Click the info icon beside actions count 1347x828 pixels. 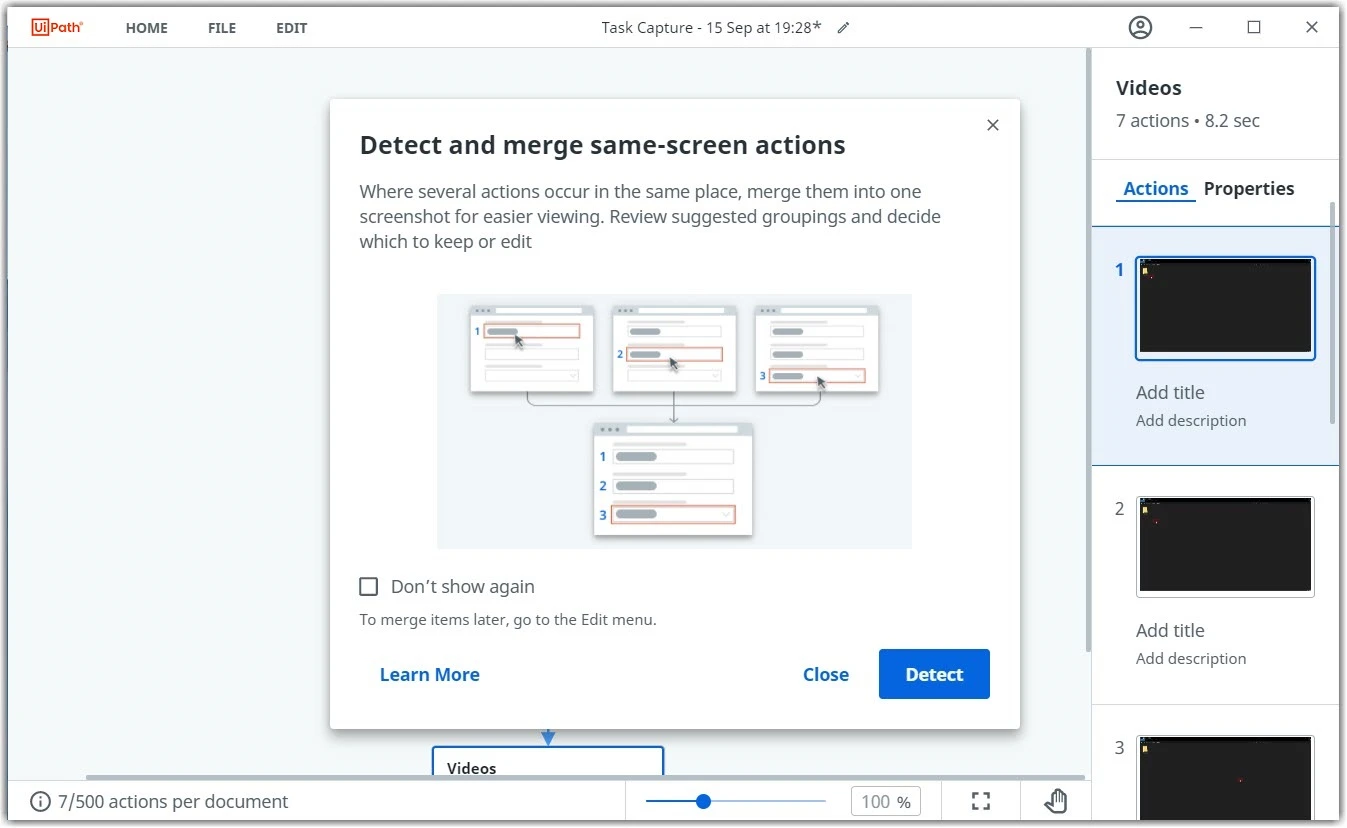(x=40, y=801)
